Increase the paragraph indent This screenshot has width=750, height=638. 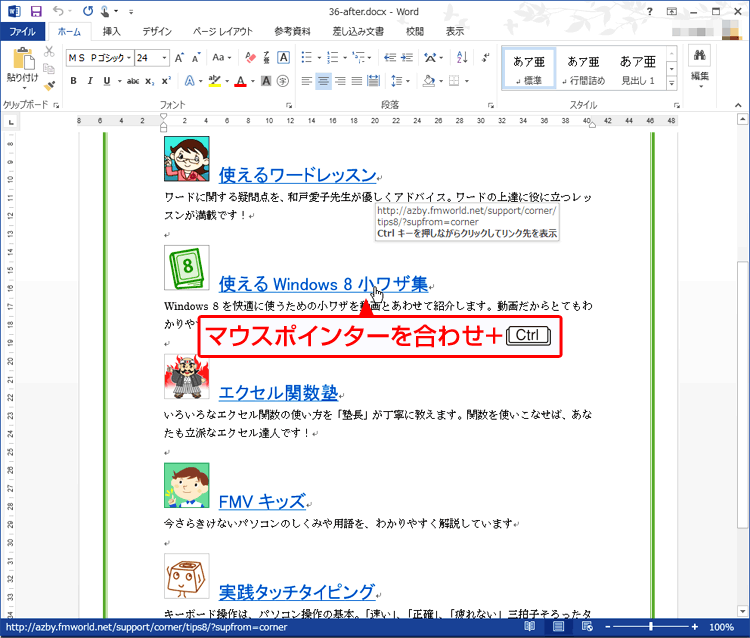407,58
